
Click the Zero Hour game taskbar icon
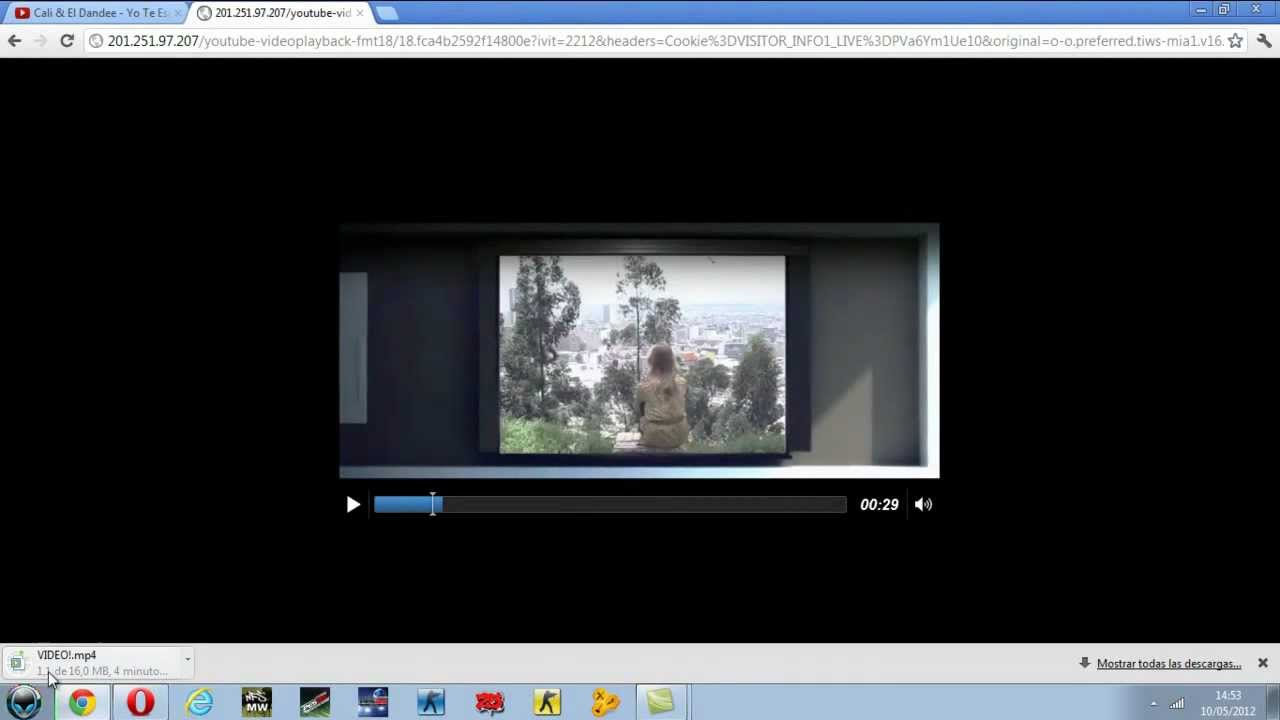pyautogui.click(x=315, y=702)
